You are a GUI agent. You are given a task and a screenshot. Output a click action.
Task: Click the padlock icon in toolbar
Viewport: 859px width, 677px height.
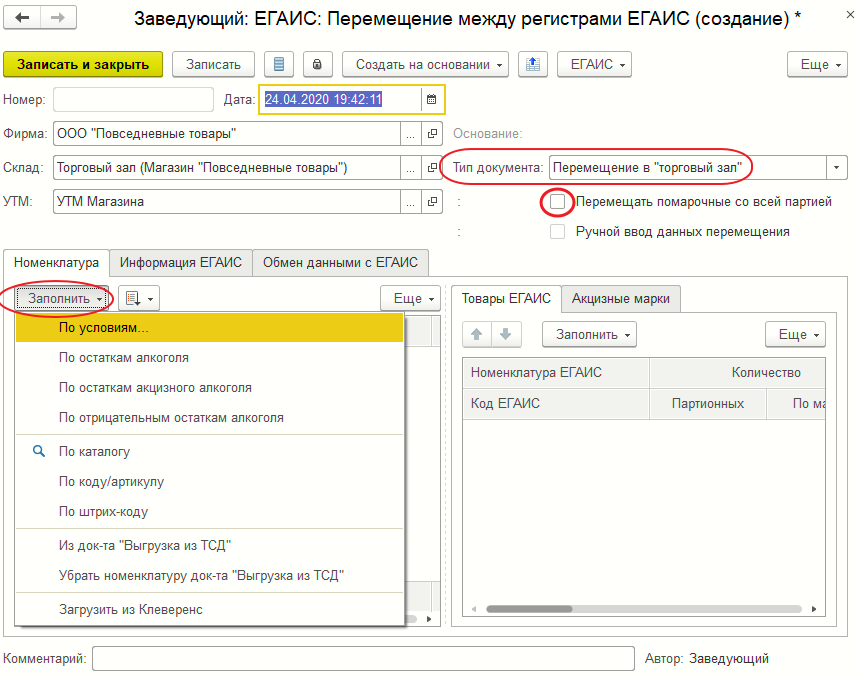point(317,64)
